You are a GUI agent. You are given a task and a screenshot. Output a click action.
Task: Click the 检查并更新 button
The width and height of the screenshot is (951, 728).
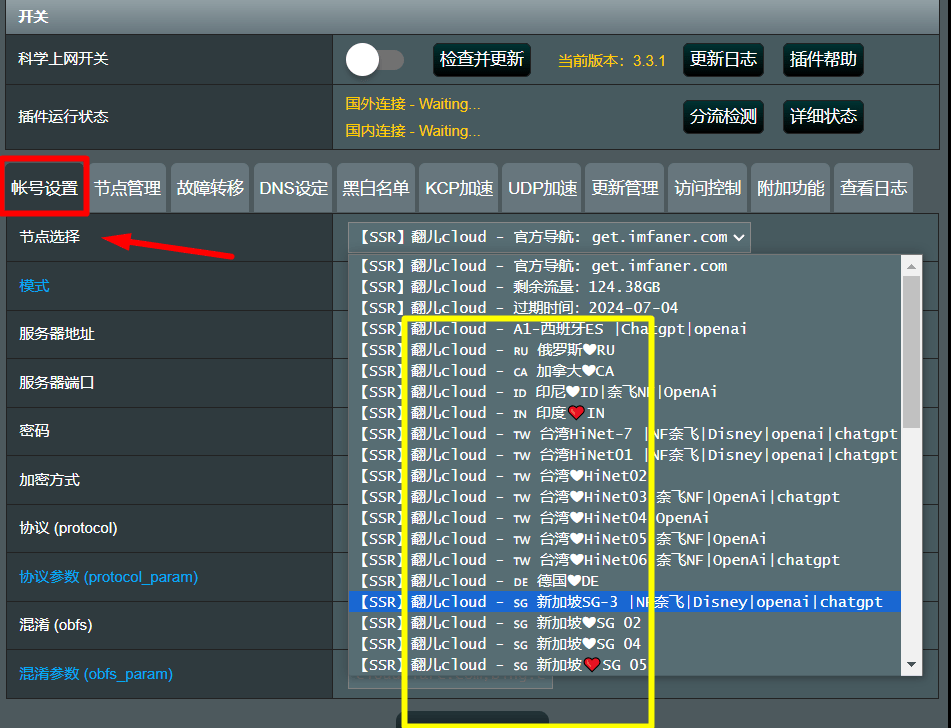pos(482,59)
